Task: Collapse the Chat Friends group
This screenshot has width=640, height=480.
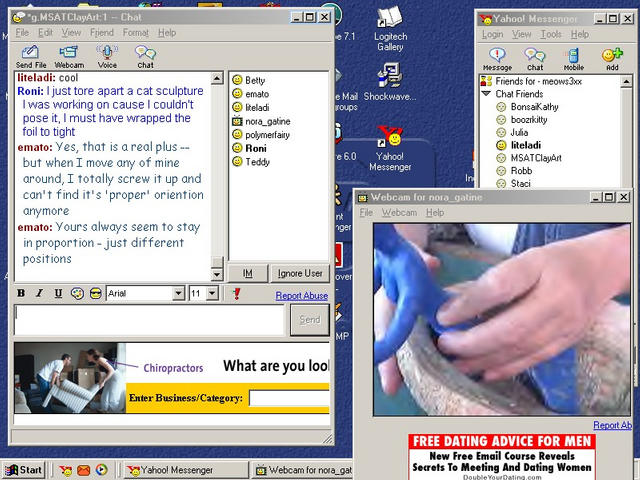Action: pos(486,93)
